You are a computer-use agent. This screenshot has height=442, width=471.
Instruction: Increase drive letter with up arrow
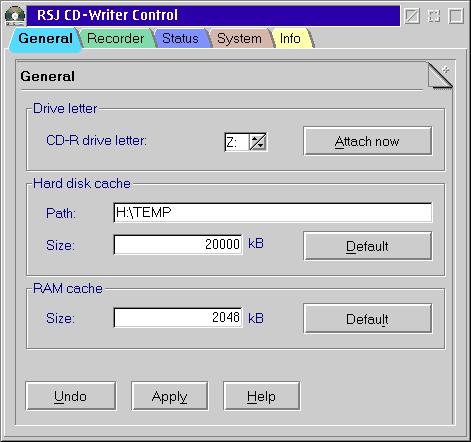[255, 139]
